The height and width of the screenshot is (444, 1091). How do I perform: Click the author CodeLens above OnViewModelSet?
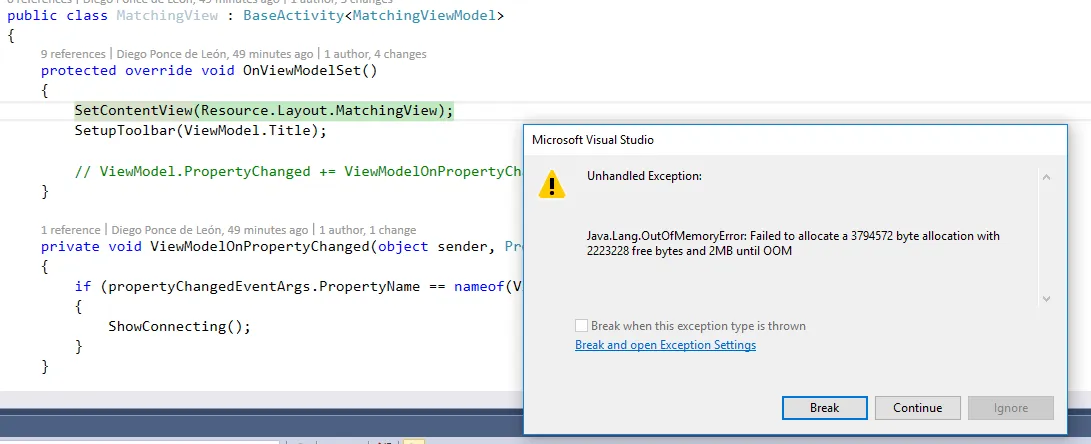pyautogui.click(x=214, y=54)
